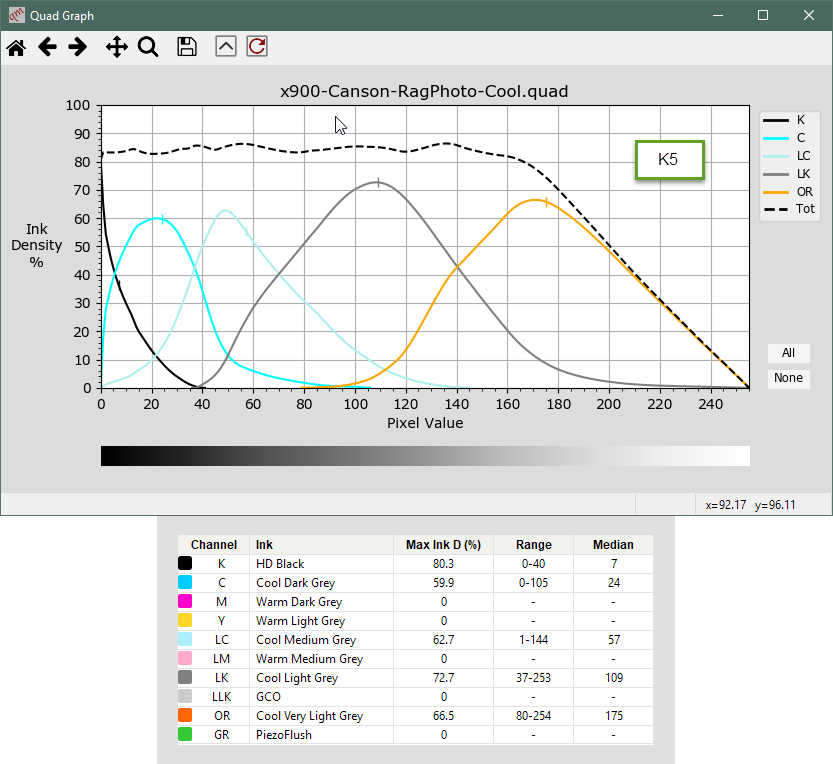The height and width of the screenshot is (764, 833).
Task: Click the Quad Graph app icon
Action: (x=16, y=15)
